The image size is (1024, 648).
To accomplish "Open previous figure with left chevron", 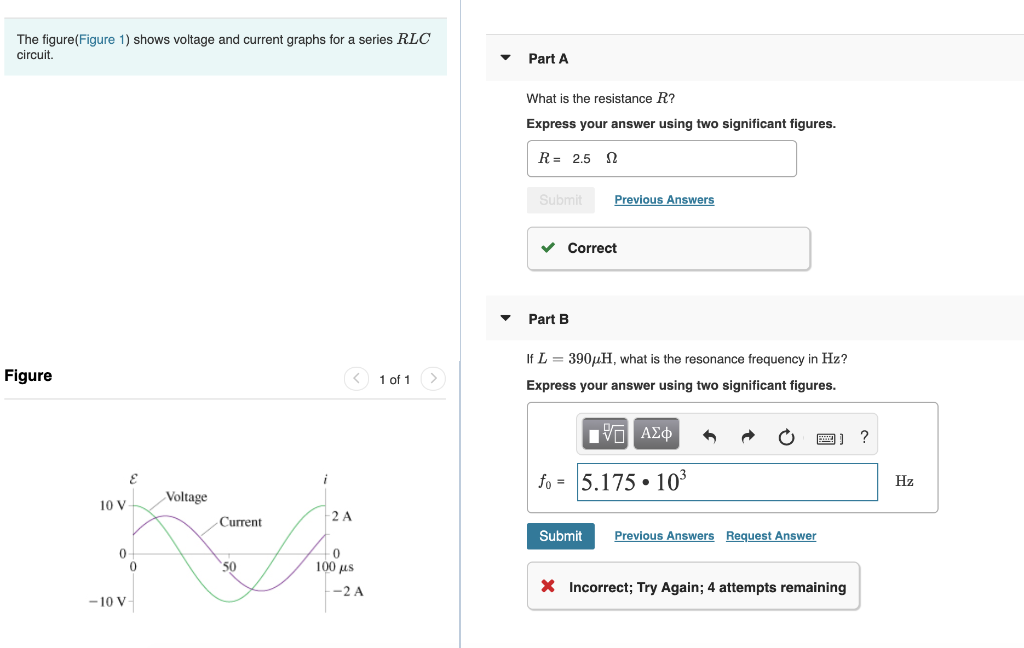I will coord(356,379).
